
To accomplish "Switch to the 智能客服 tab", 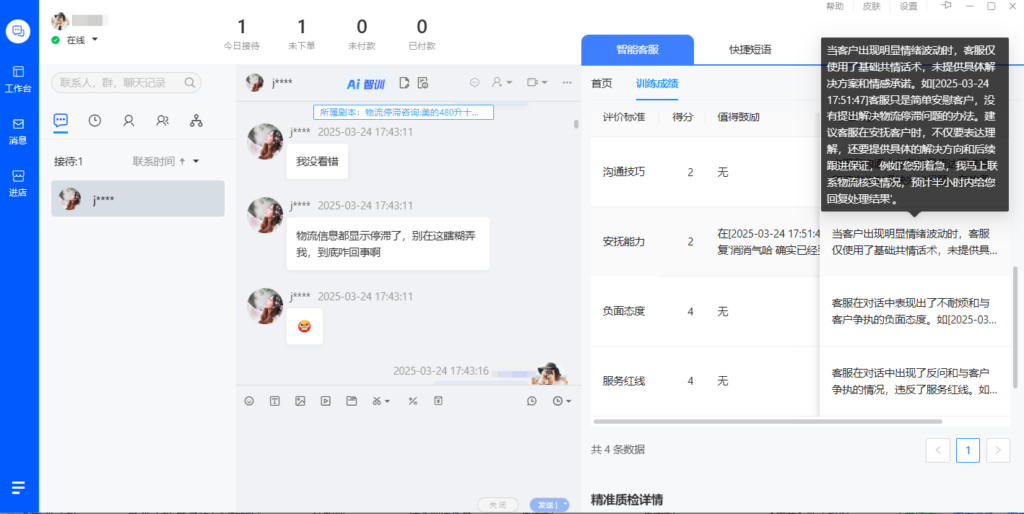I will pyautogui.click(x=637, y=50).
